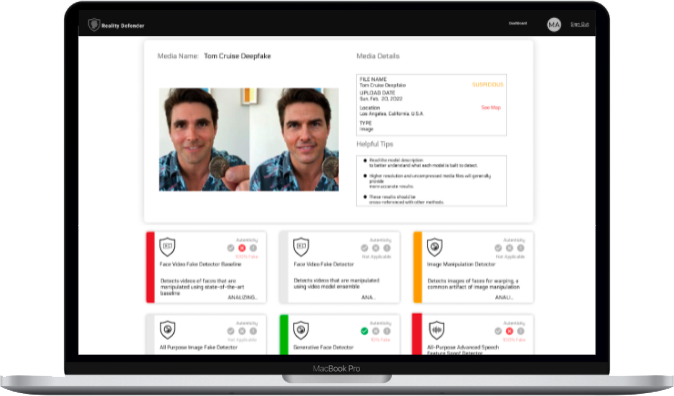The height and width of the screenshot is (396, 674).
Task: Click the SUSPICIOUS status label
Action: tap(487, 85)
